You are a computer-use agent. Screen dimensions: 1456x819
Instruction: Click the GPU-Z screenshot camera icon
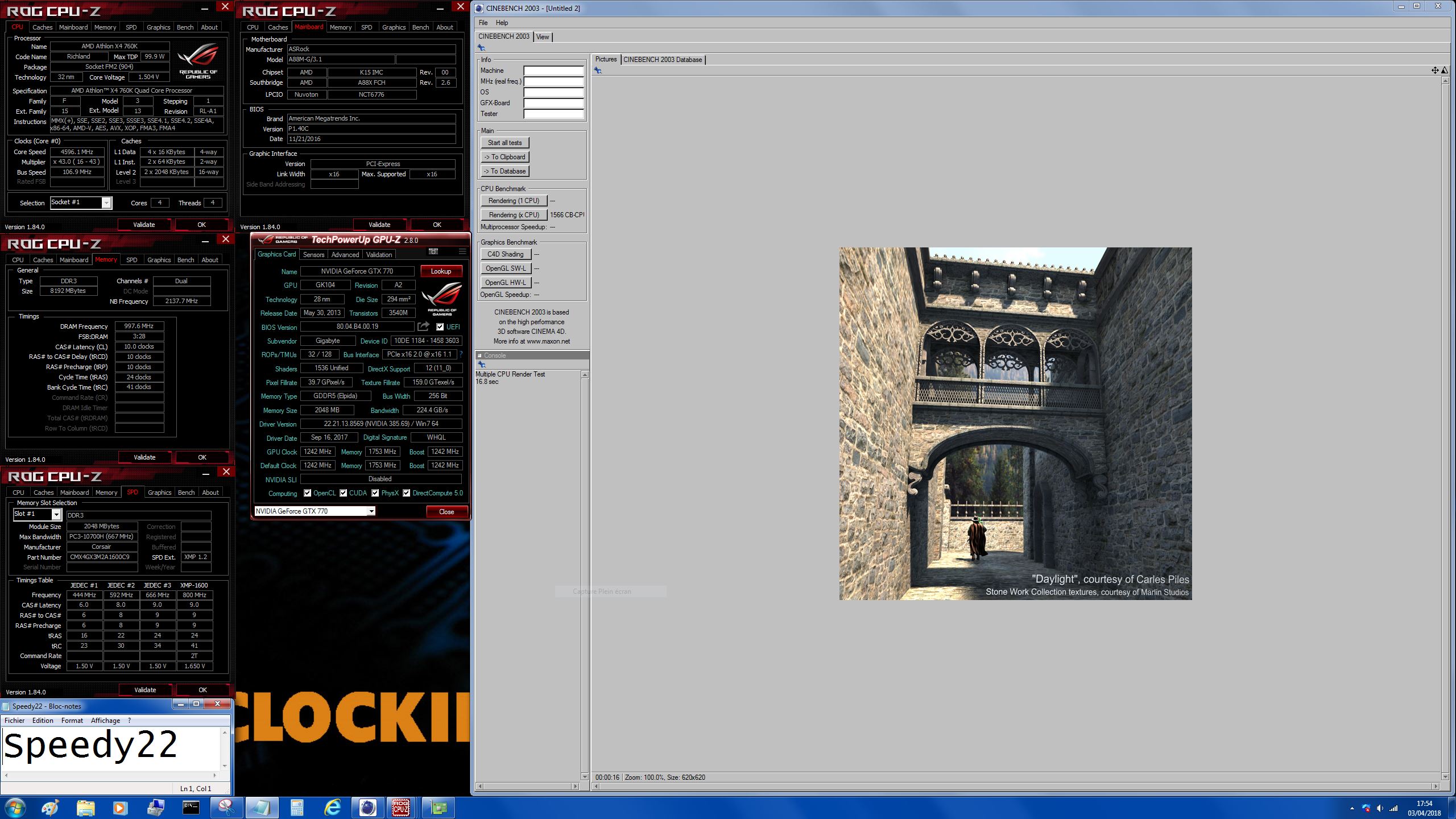tap(433, 252)
